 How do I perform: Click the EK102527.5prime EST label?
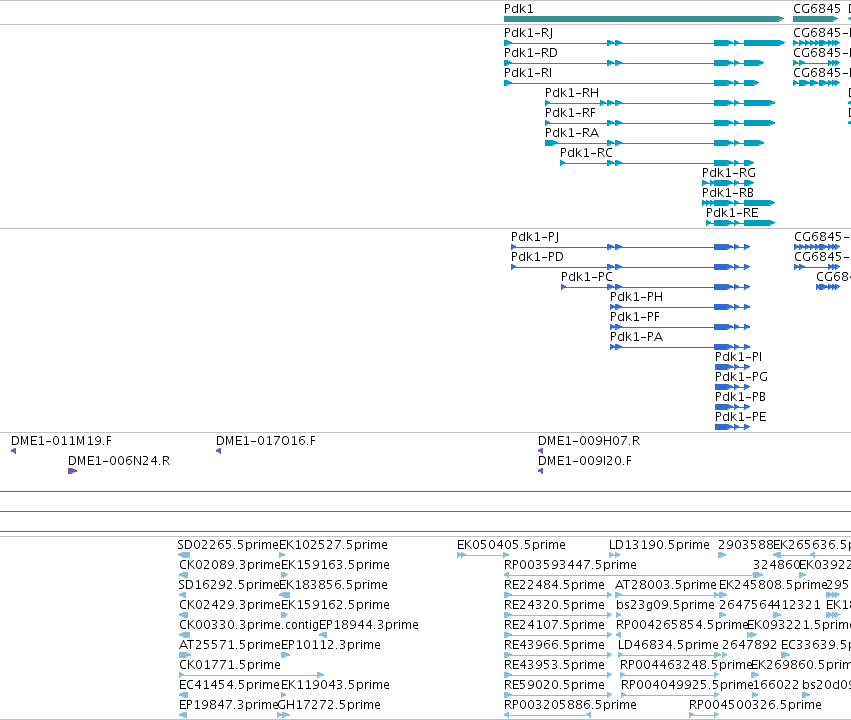click(x=334, y=545)
